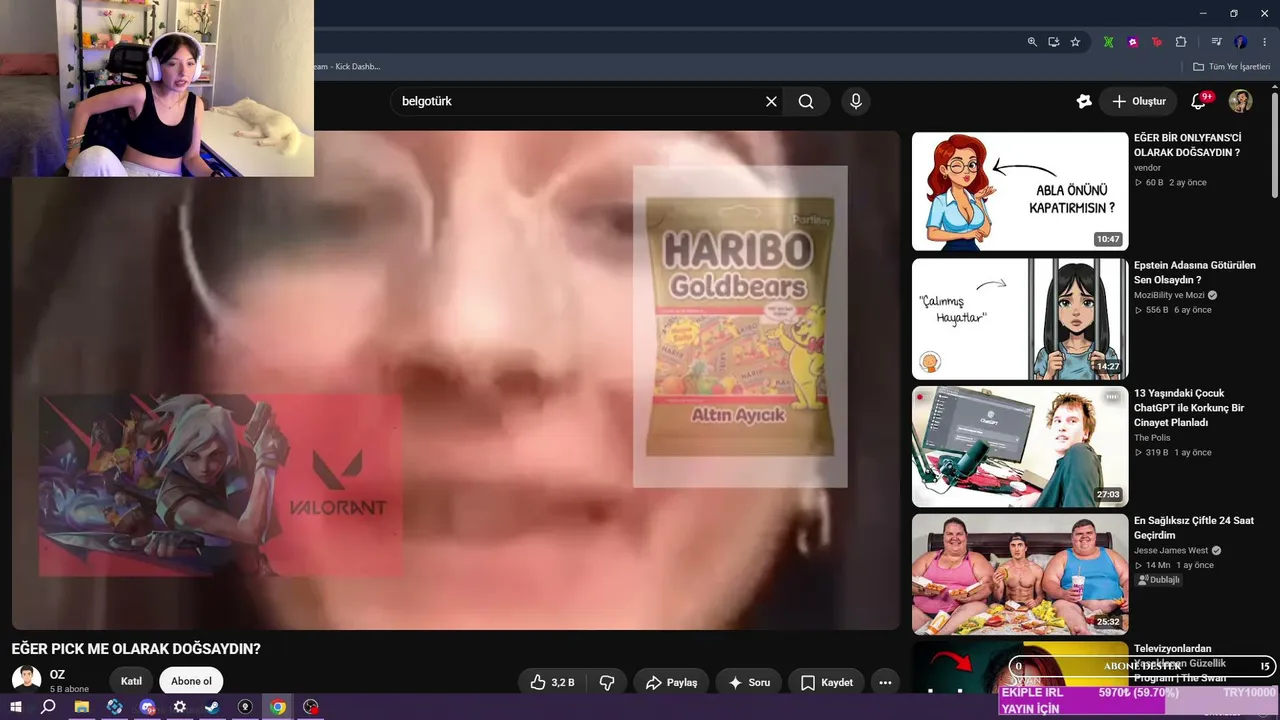Image resolution: width=1280 pixels, height=720 pixels.
Task: Open Steam from the taskbar
Action: click(x=213, y=707)
